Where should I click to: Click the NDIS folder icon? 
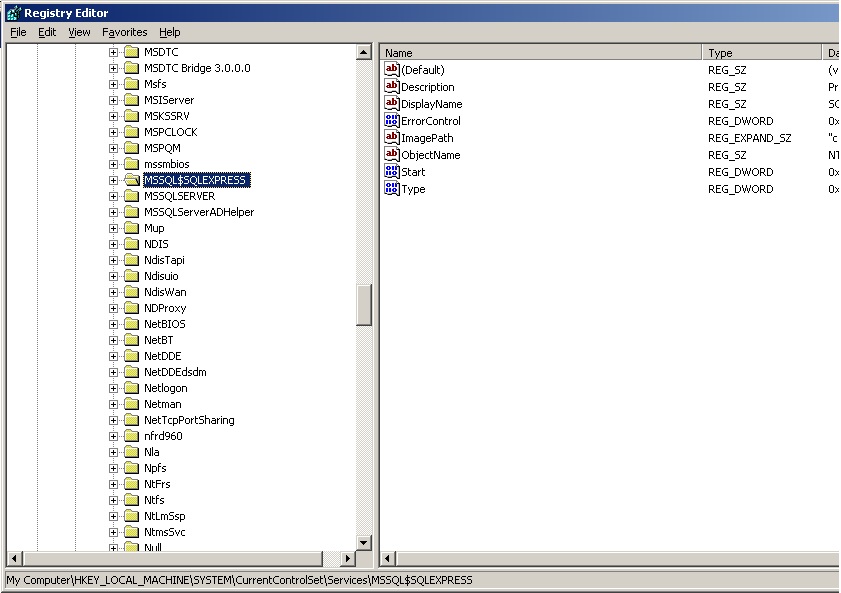pos(131,244)
